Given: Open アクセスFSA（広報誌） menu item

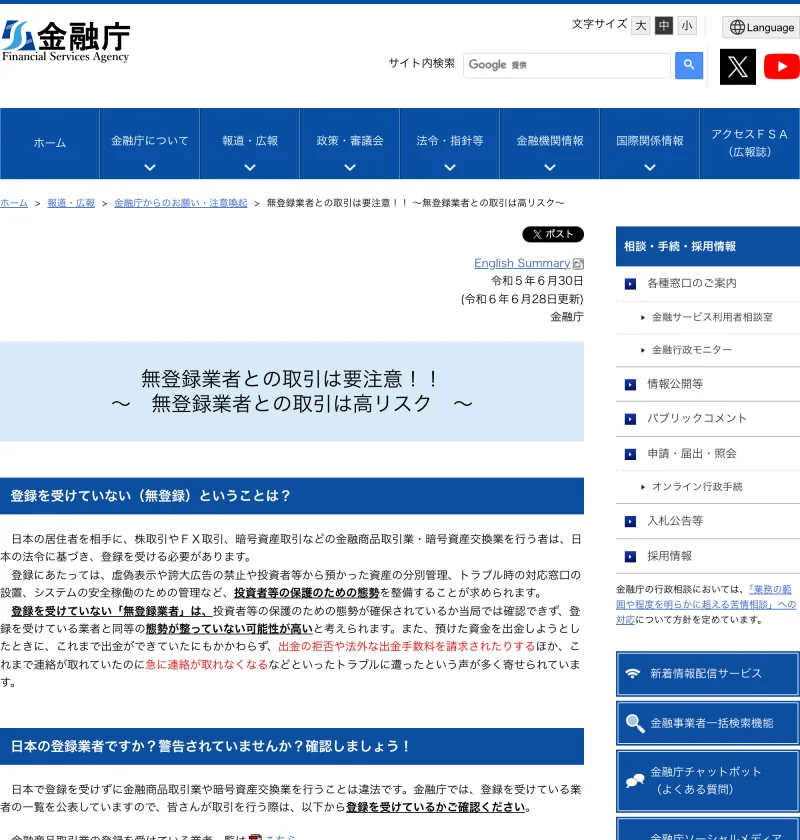Looking at the screenshot, I should (x=750, y=144).
